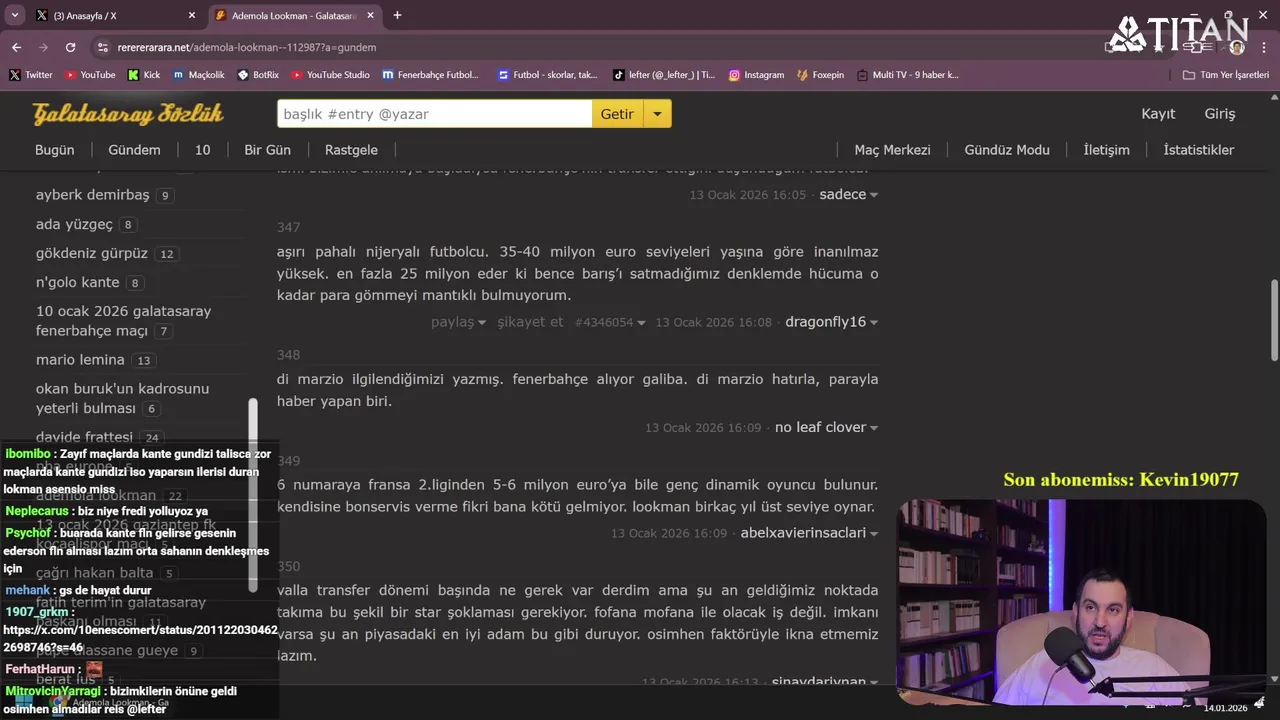Select the Gündem menu item

pos(134,150)
